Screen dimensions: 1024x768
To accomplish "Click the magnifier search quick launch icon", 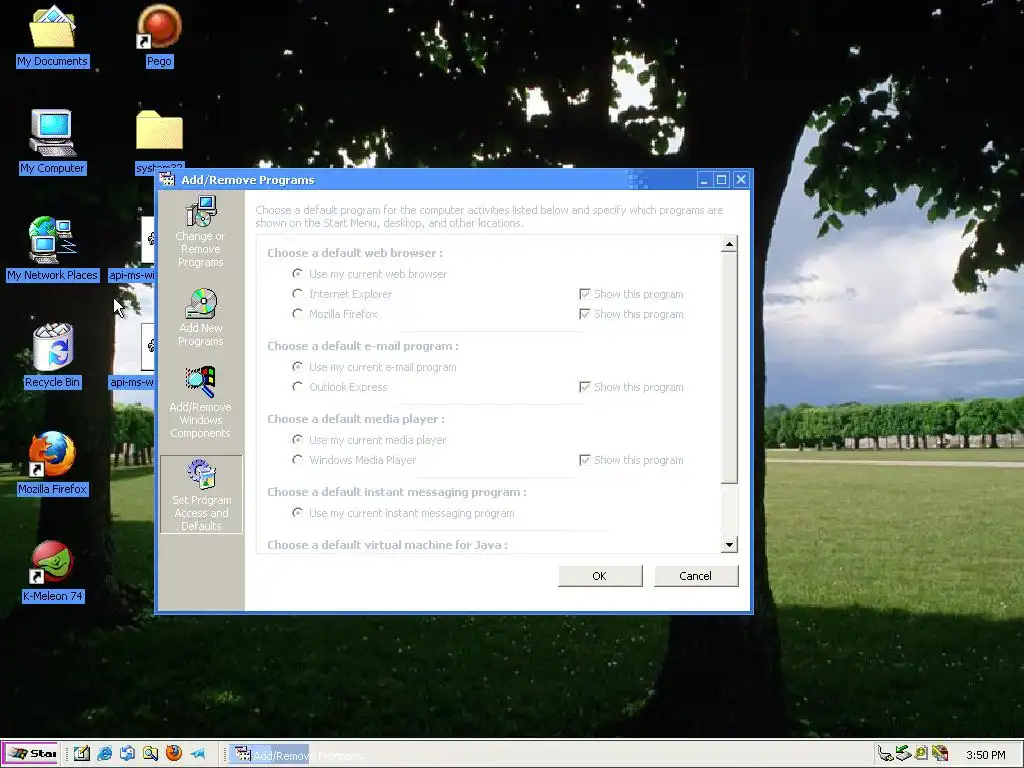I will (150, 753).
